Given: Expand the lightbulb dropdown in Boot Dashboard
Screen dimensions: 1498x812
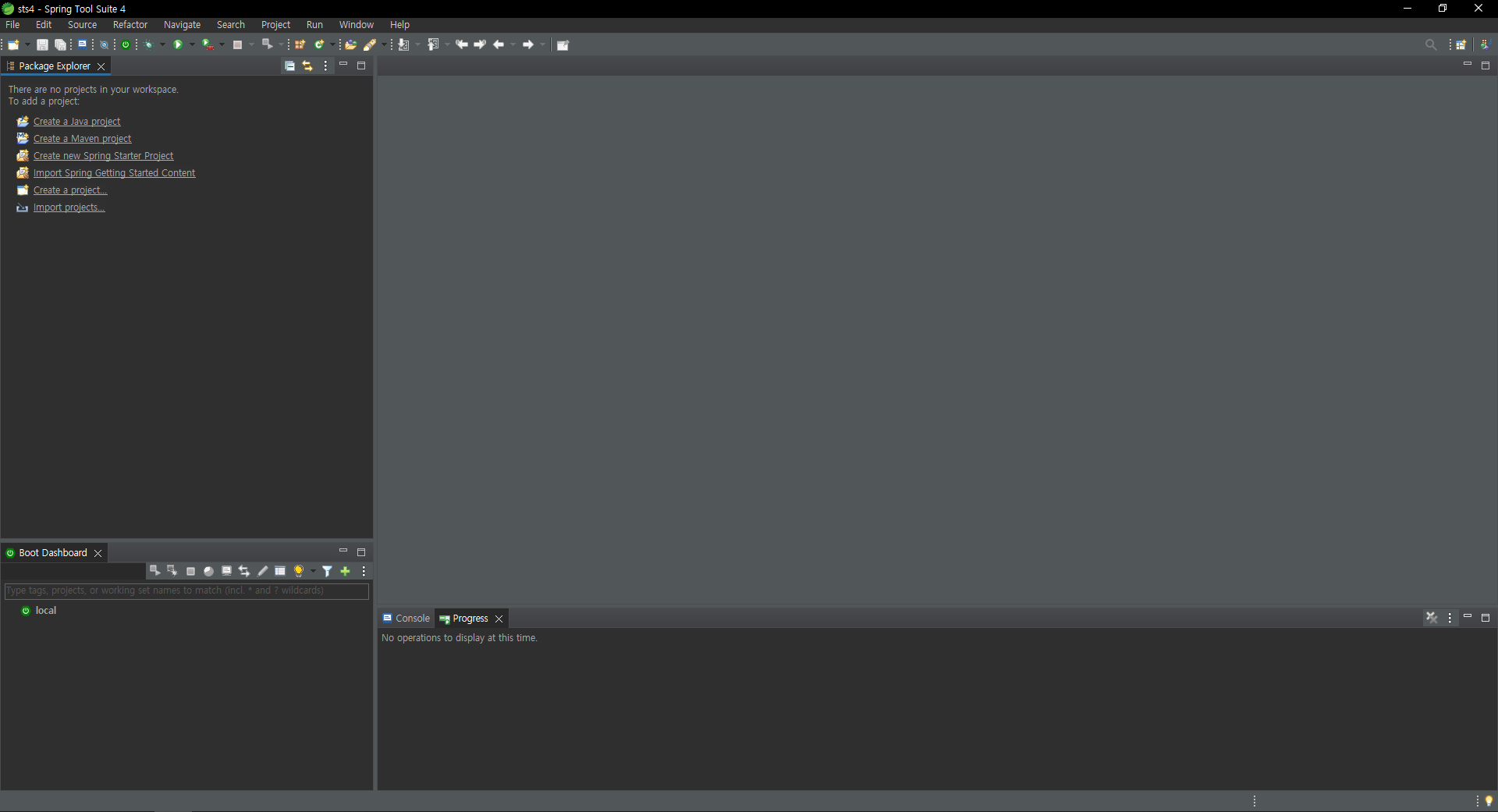Looking at the screenshot, I should (x=313, y=571).
